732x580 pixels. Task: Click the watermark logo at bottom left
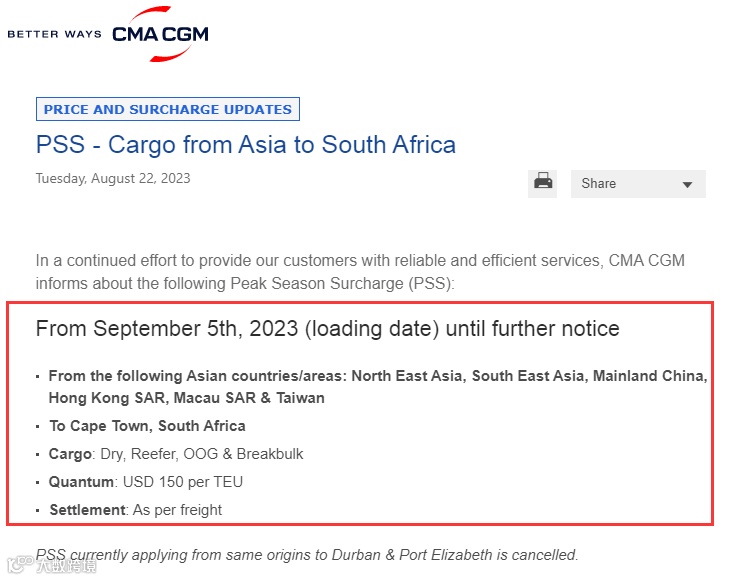tap(52, 565)
